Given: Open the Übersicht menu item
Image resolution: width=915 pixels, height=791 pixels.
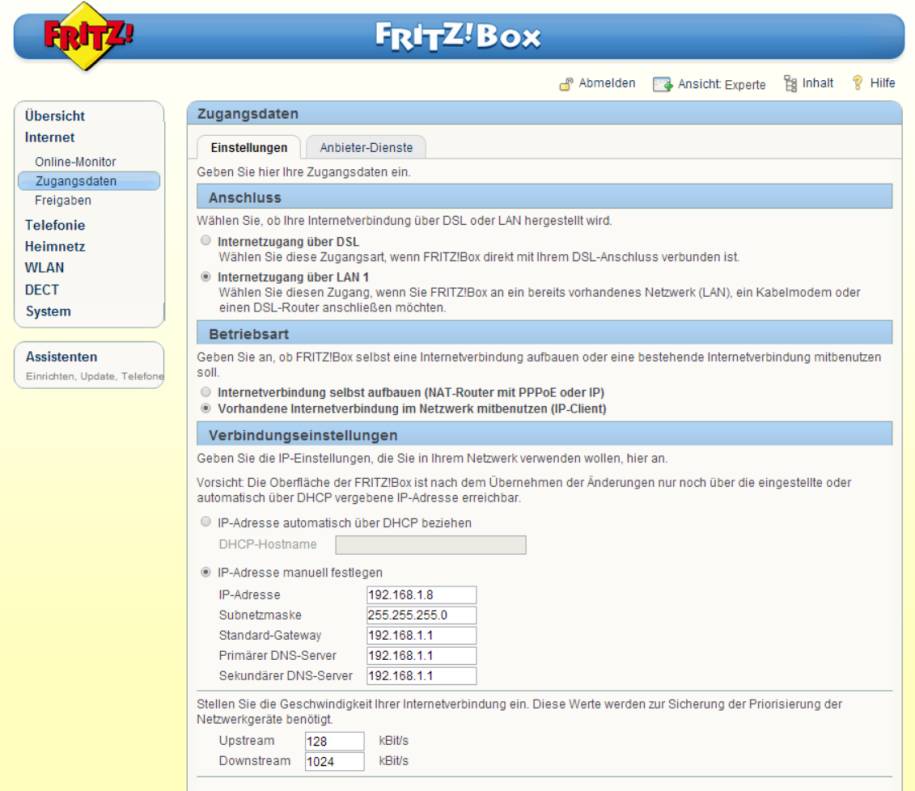Looking at the screenshot, I should (x=55, y=116).
